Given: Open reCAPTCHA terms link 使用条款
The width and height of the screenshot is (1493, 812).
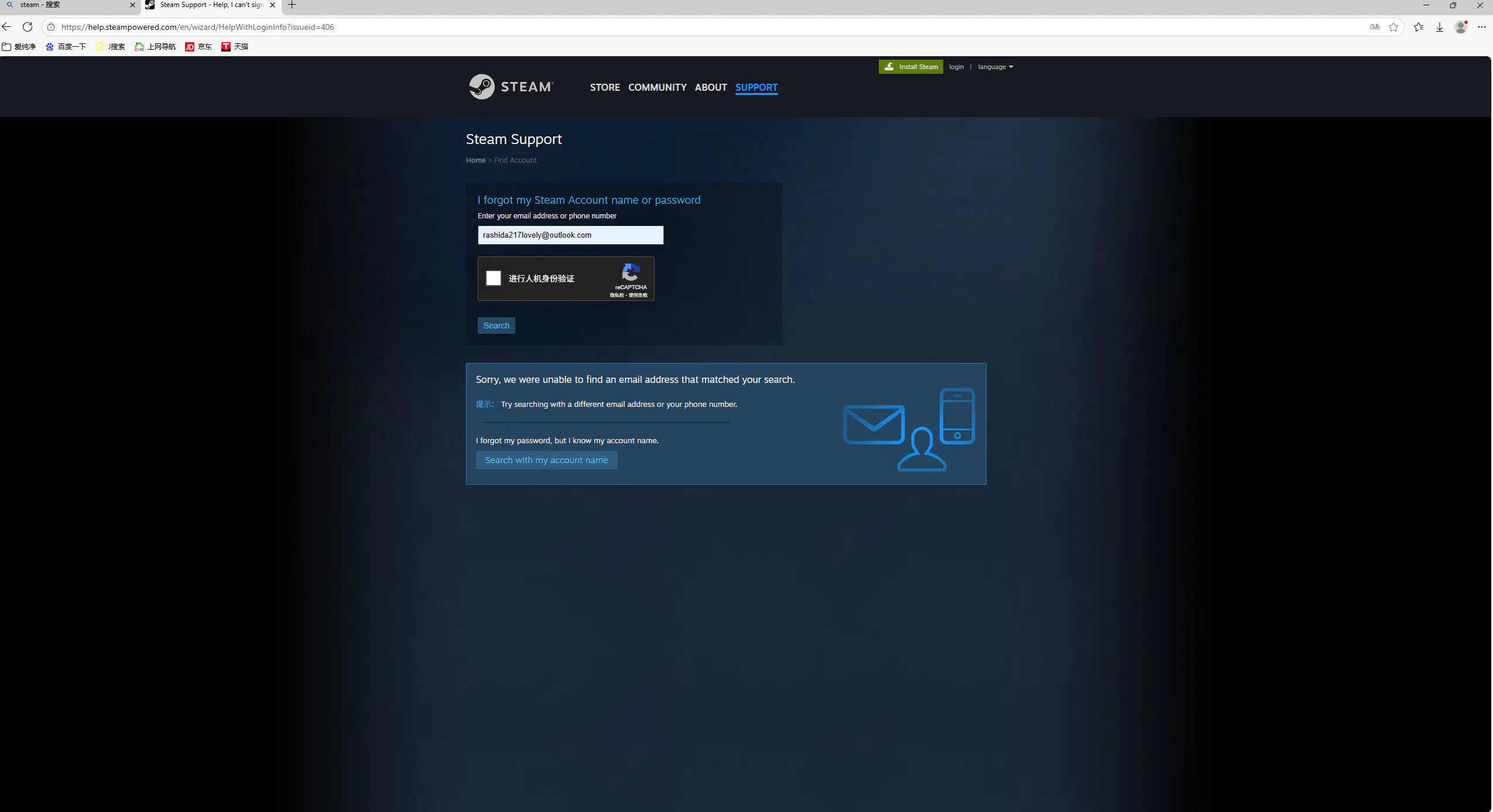Looking at the screenshot, I should click(x=638, y=296).
